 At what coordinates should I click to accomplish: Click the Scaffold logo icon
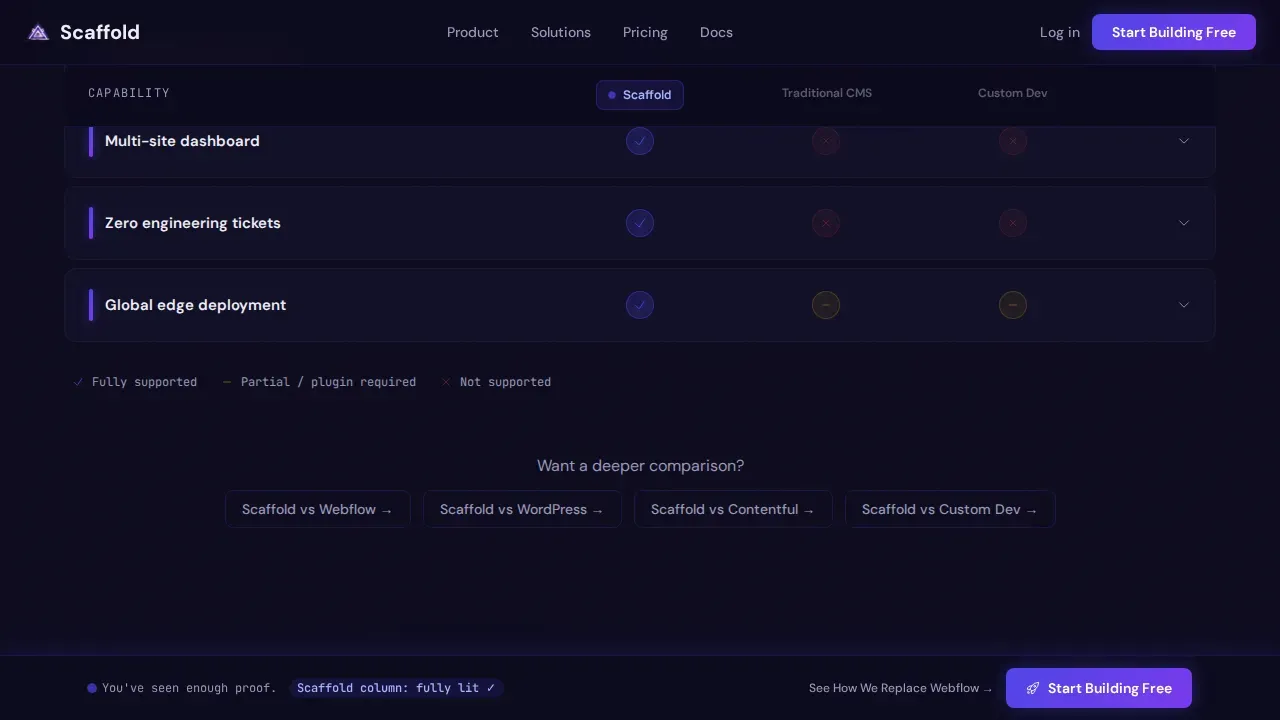(x=38, y=32)
